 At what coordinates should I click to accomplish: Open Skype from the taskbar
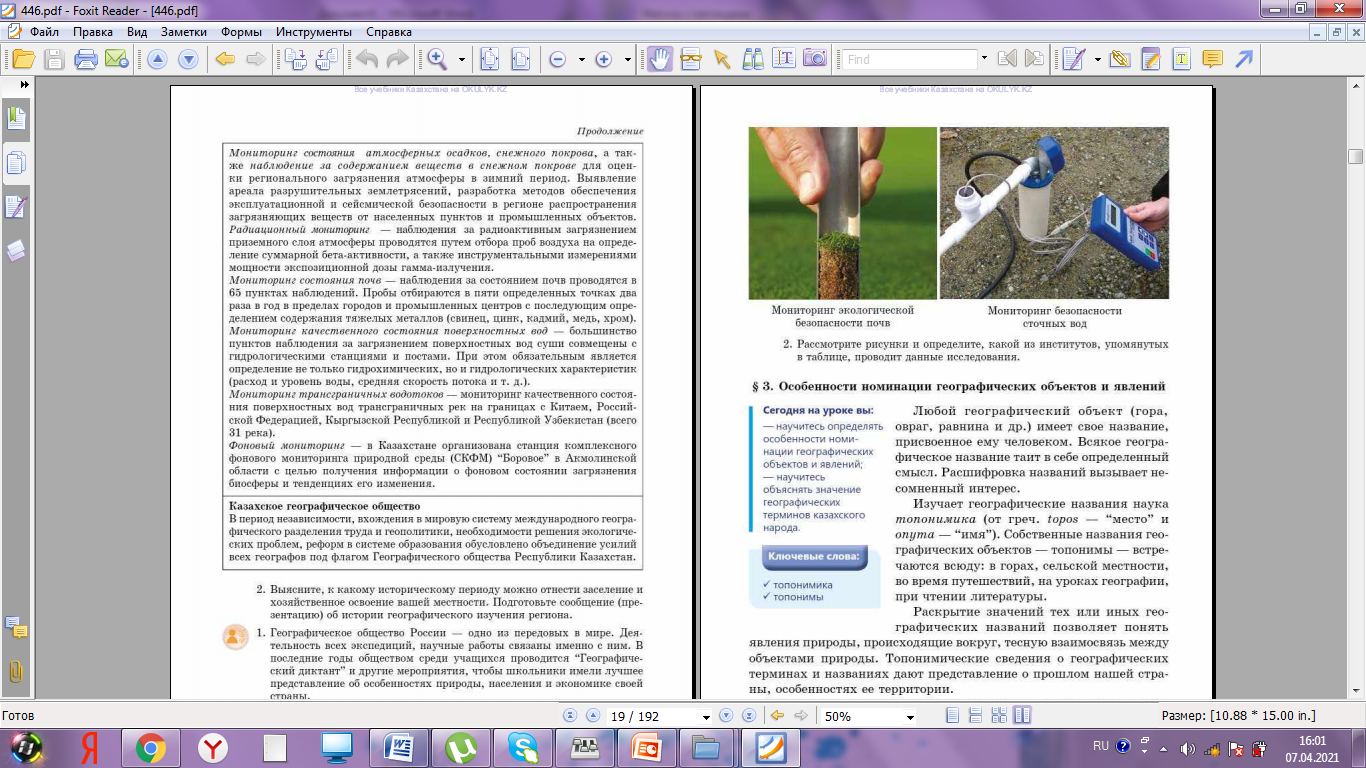point(522,747)
